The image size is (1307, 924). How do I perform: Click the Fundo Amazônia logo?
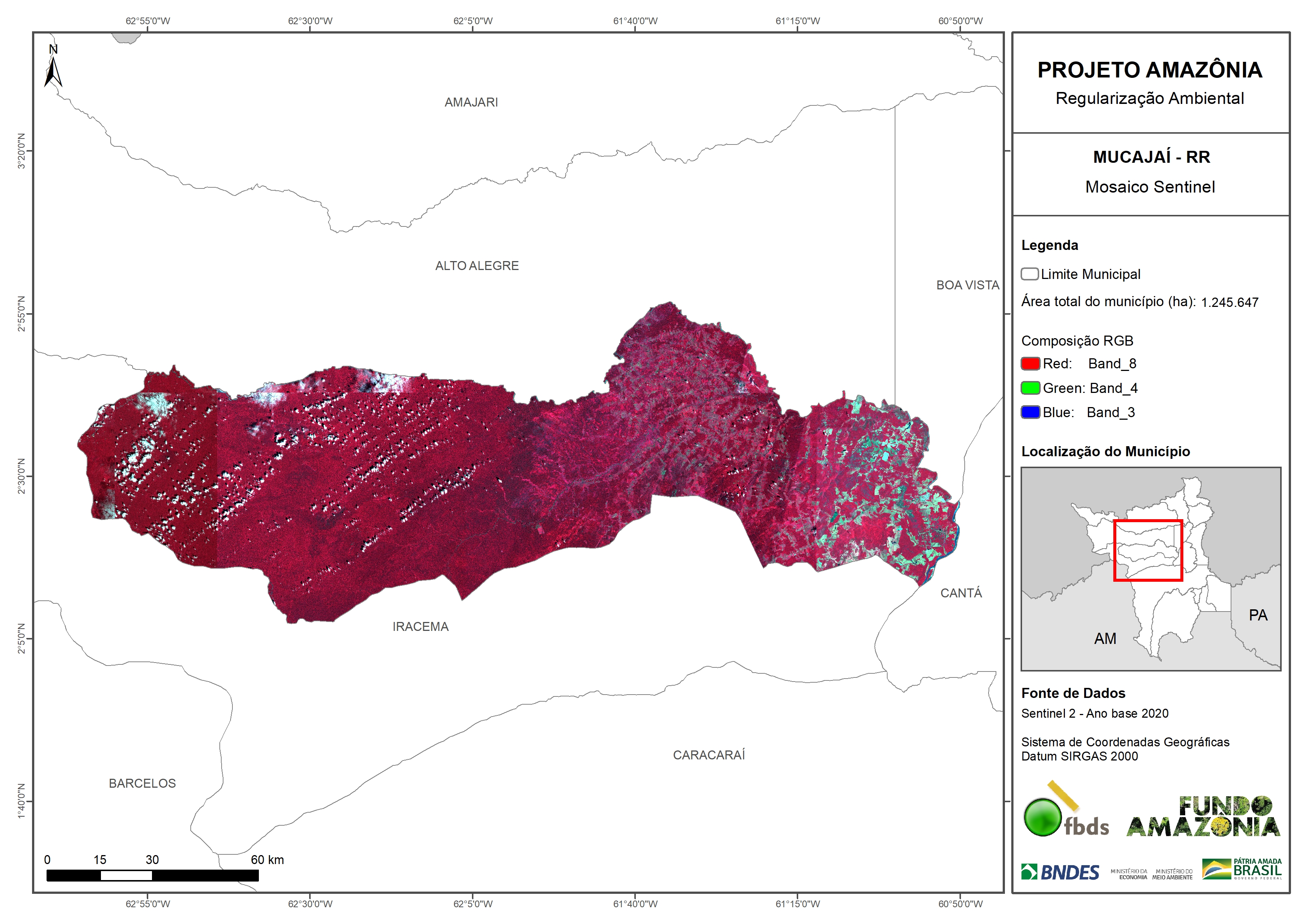pyautogui.click(x=1203, y=817)
